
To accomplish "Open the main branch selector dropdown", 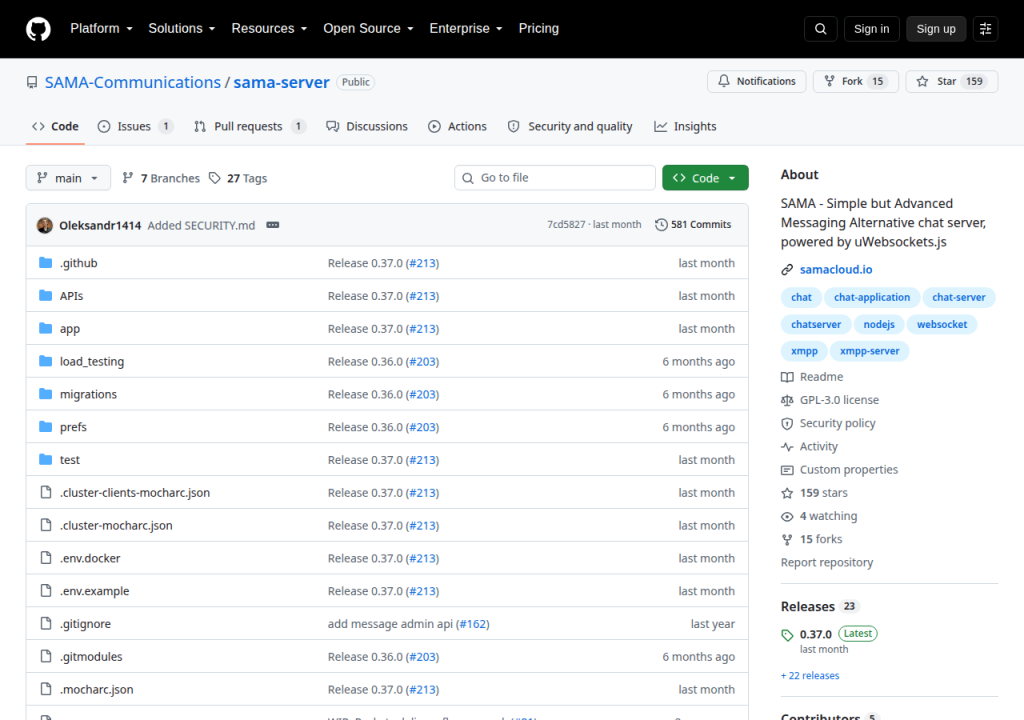I will 68,178.
